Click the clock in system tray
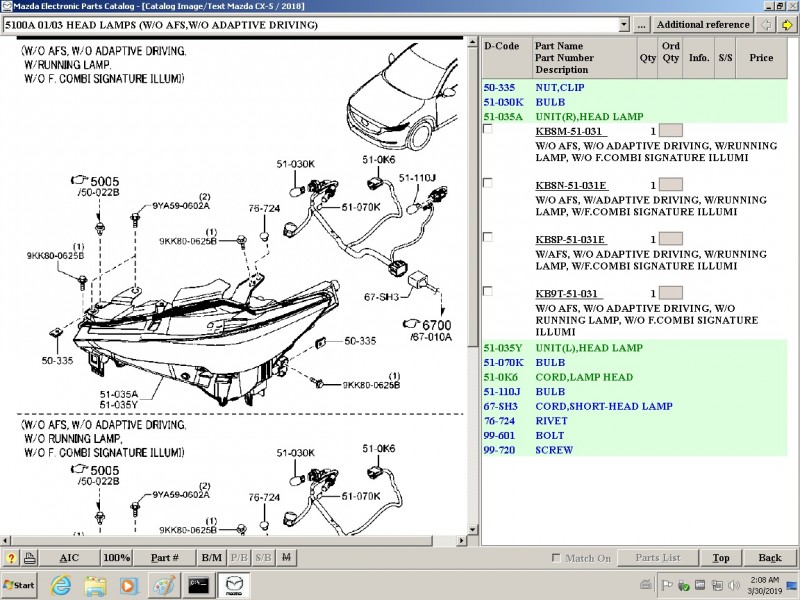Image resolution: width=800 pixels, height=600 pixels. [x=764, y=585]
